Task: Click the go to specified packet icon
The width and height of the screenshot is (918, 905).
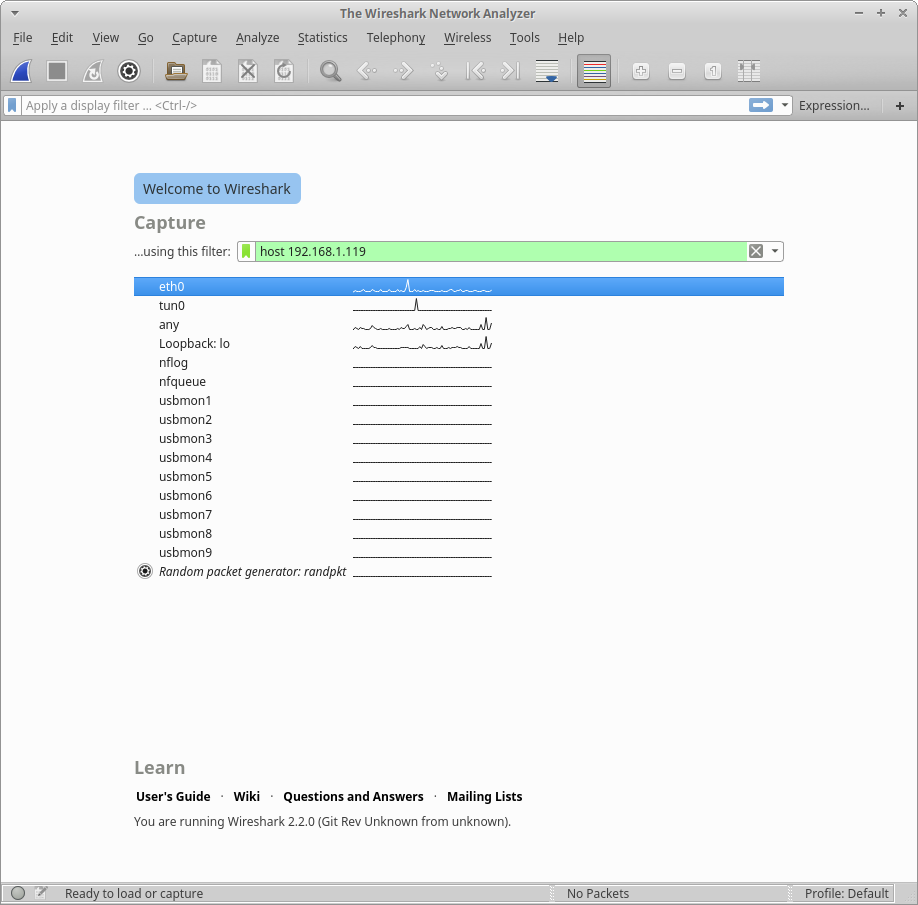Action: tap(439, 71)
